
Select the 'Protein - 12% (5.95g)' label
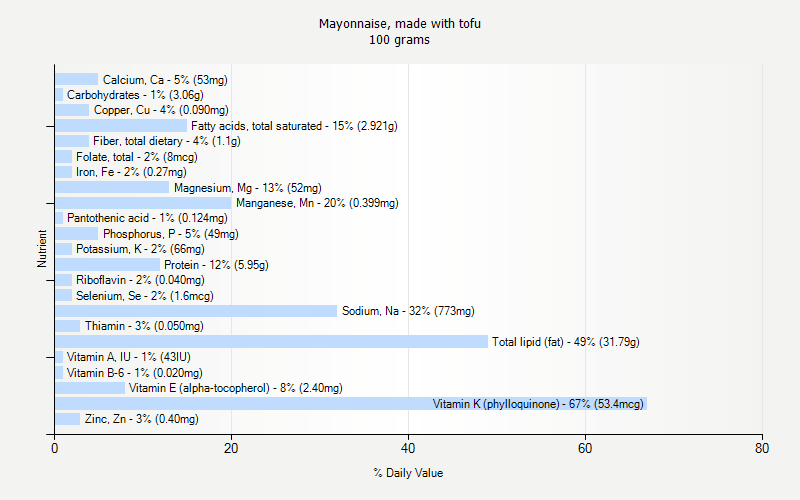[216, 265]
